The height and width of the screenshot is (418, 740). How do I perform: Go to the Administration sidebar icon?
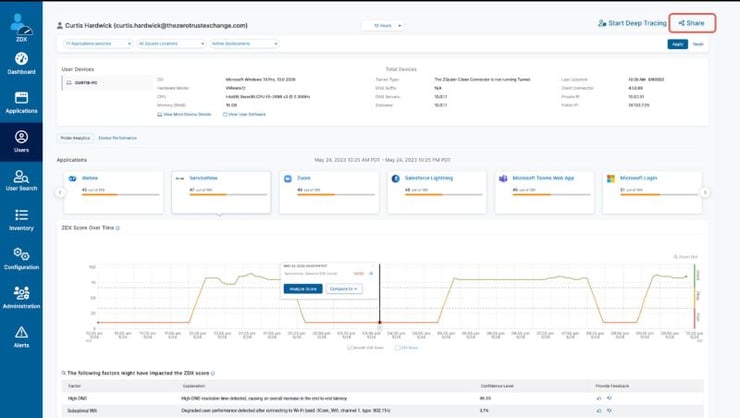[x=21, y=298]
